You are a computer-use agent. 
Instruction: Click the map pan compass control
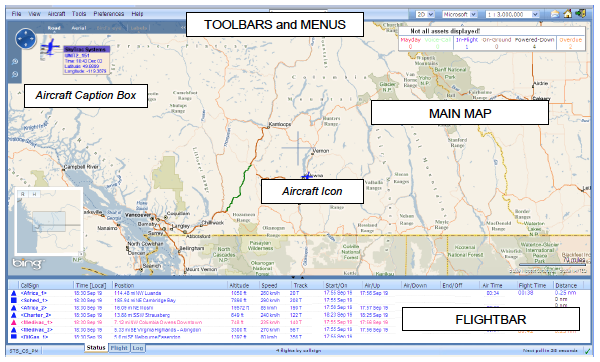[x=26, y=39]
